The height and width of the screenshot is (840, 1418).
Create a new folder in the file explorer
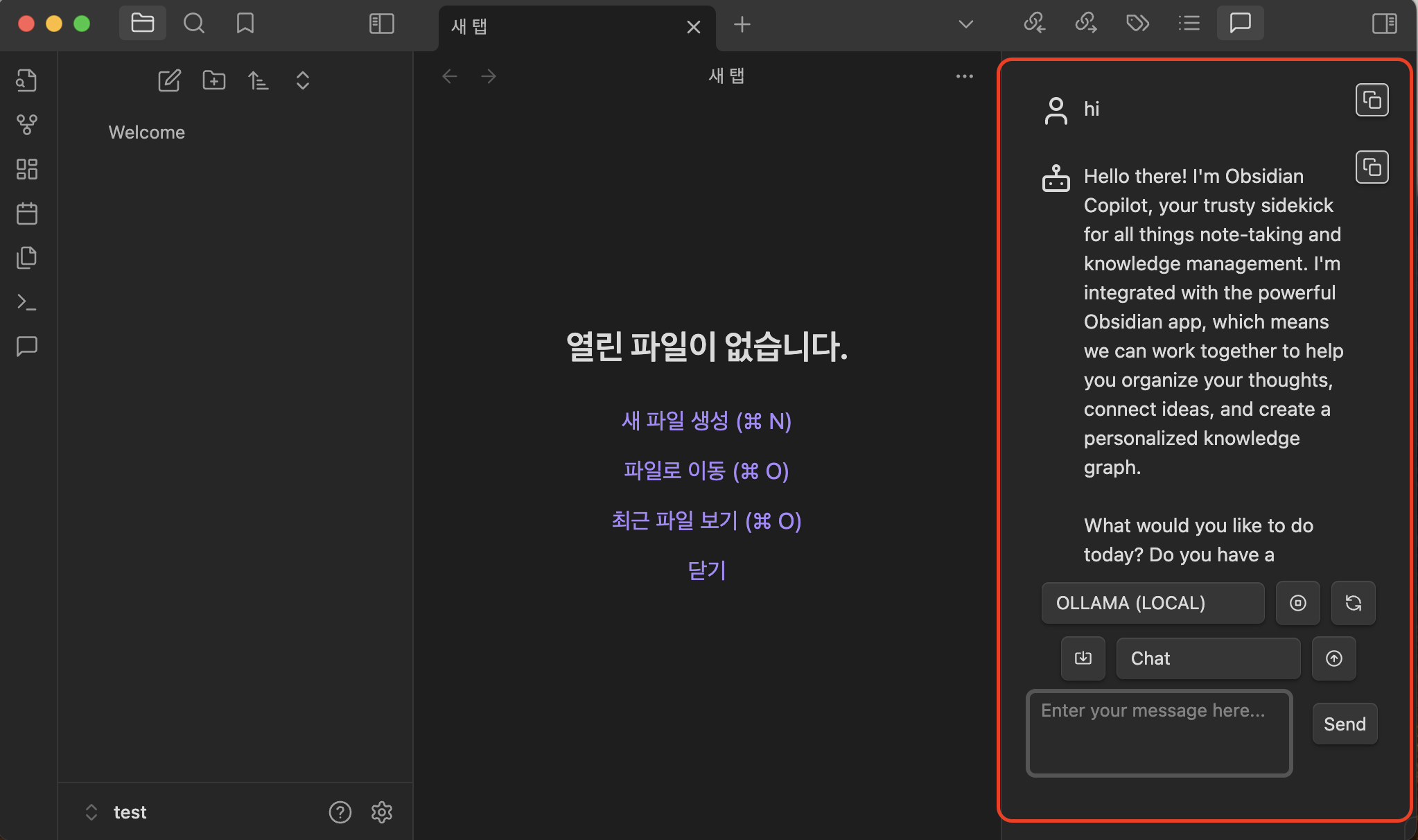coord(213,81)
